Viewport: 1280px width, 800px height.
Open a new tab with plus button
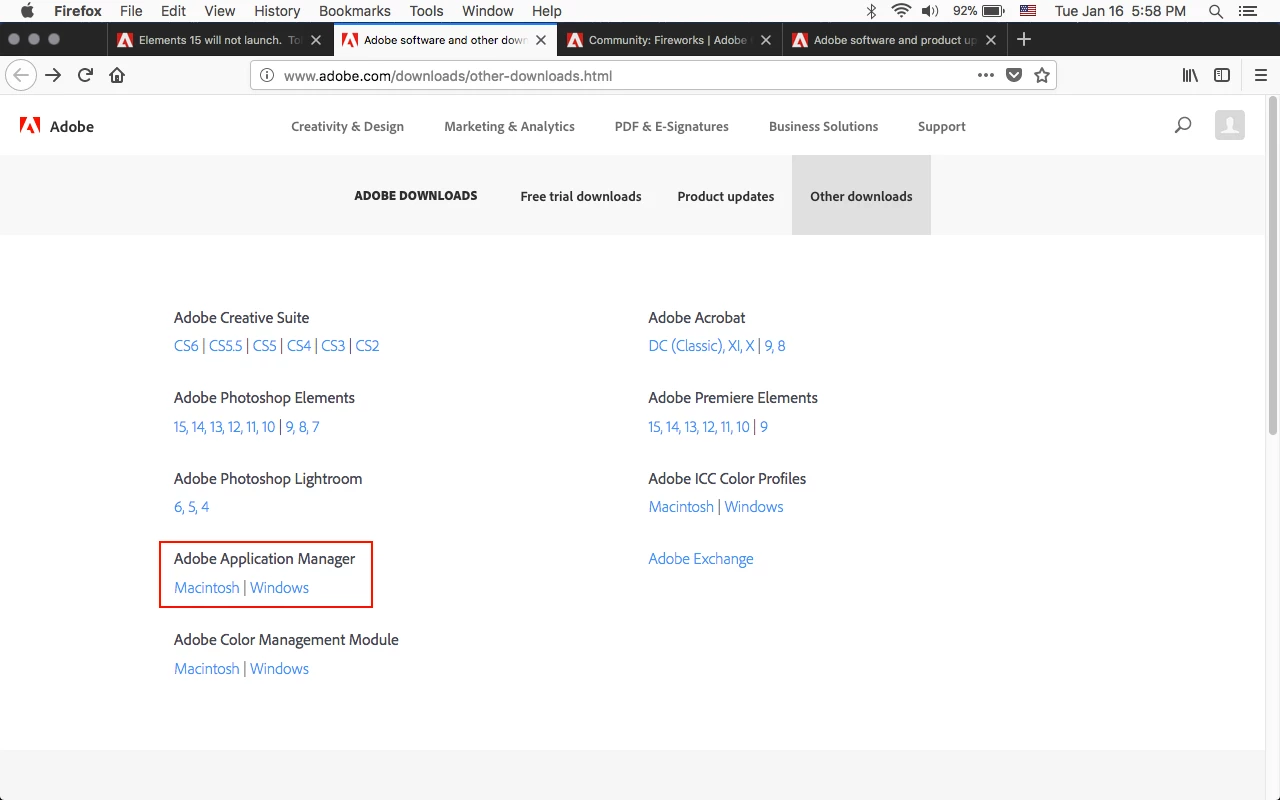click(1023, 40)
